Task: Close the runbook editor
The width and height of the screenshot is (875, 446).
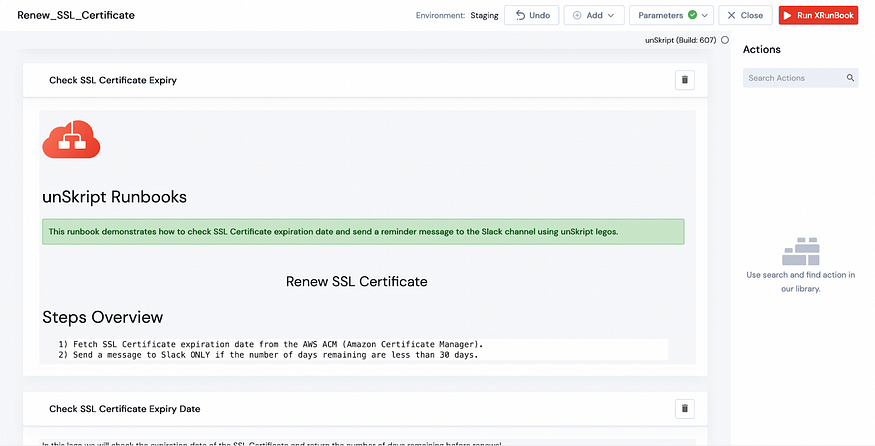Action: 745,15
